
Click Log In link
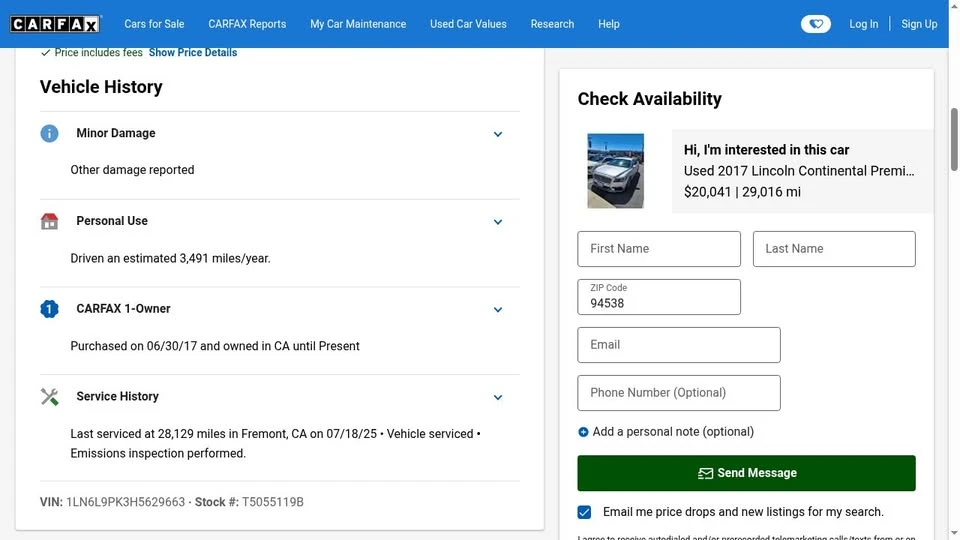coord(863,24)
